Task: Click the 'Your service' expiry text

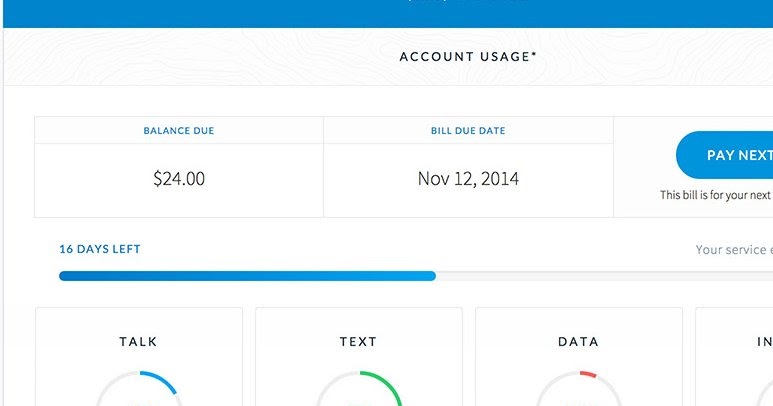Action: [x=733, y=250]
